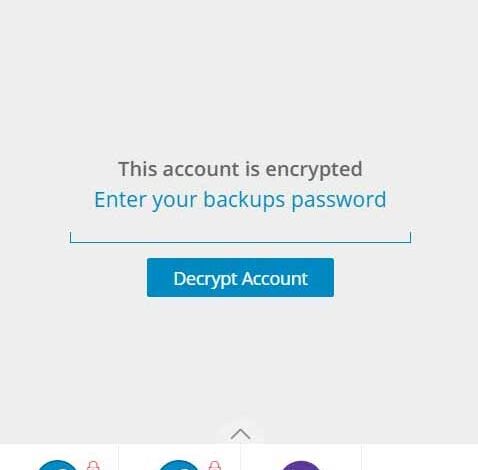
Task: Switch to the third account tab with purple icon
Action: tap(301, 457)
